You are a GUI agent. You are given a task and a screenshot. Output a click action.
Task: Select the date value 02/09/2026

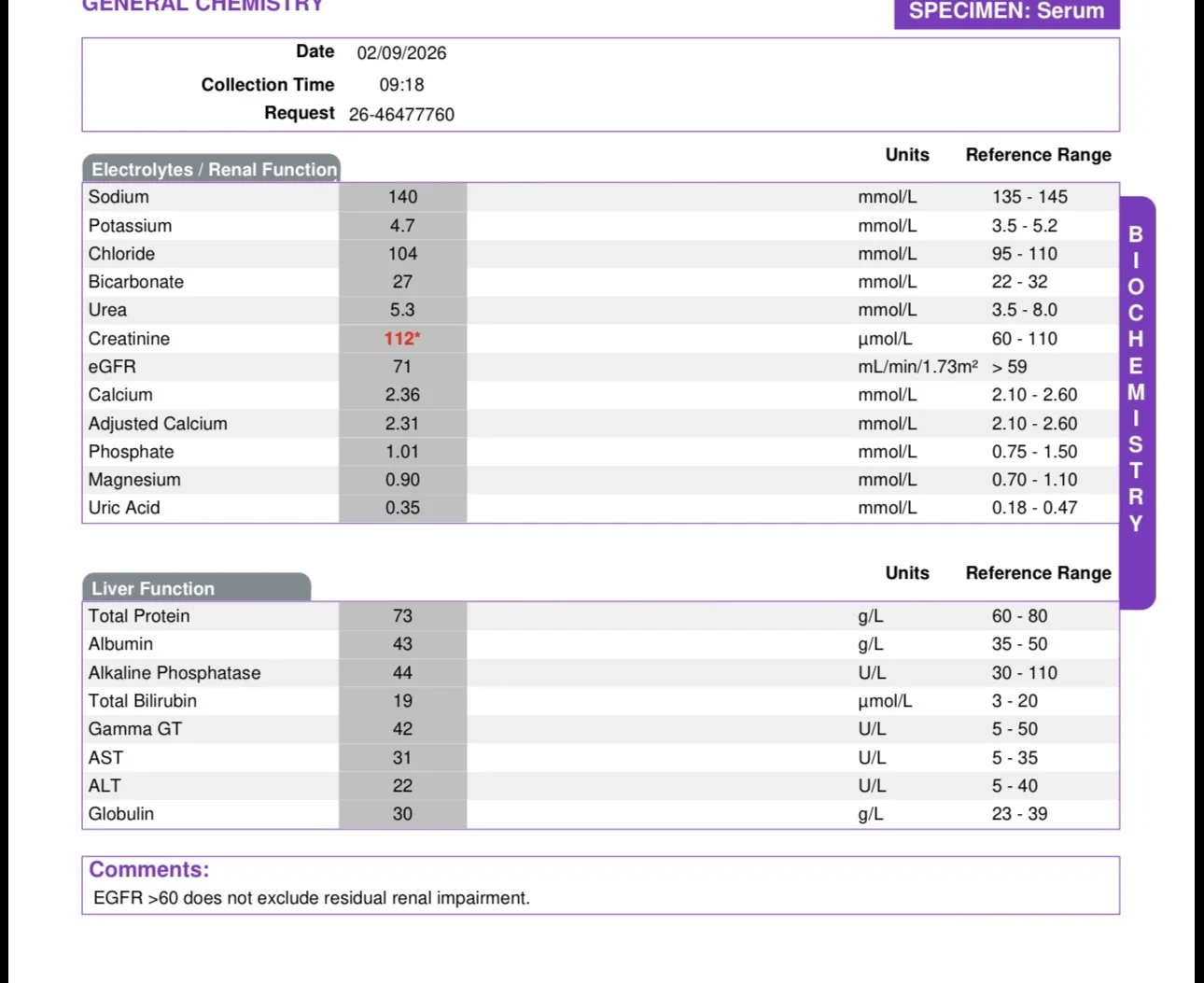pos(401,53)
